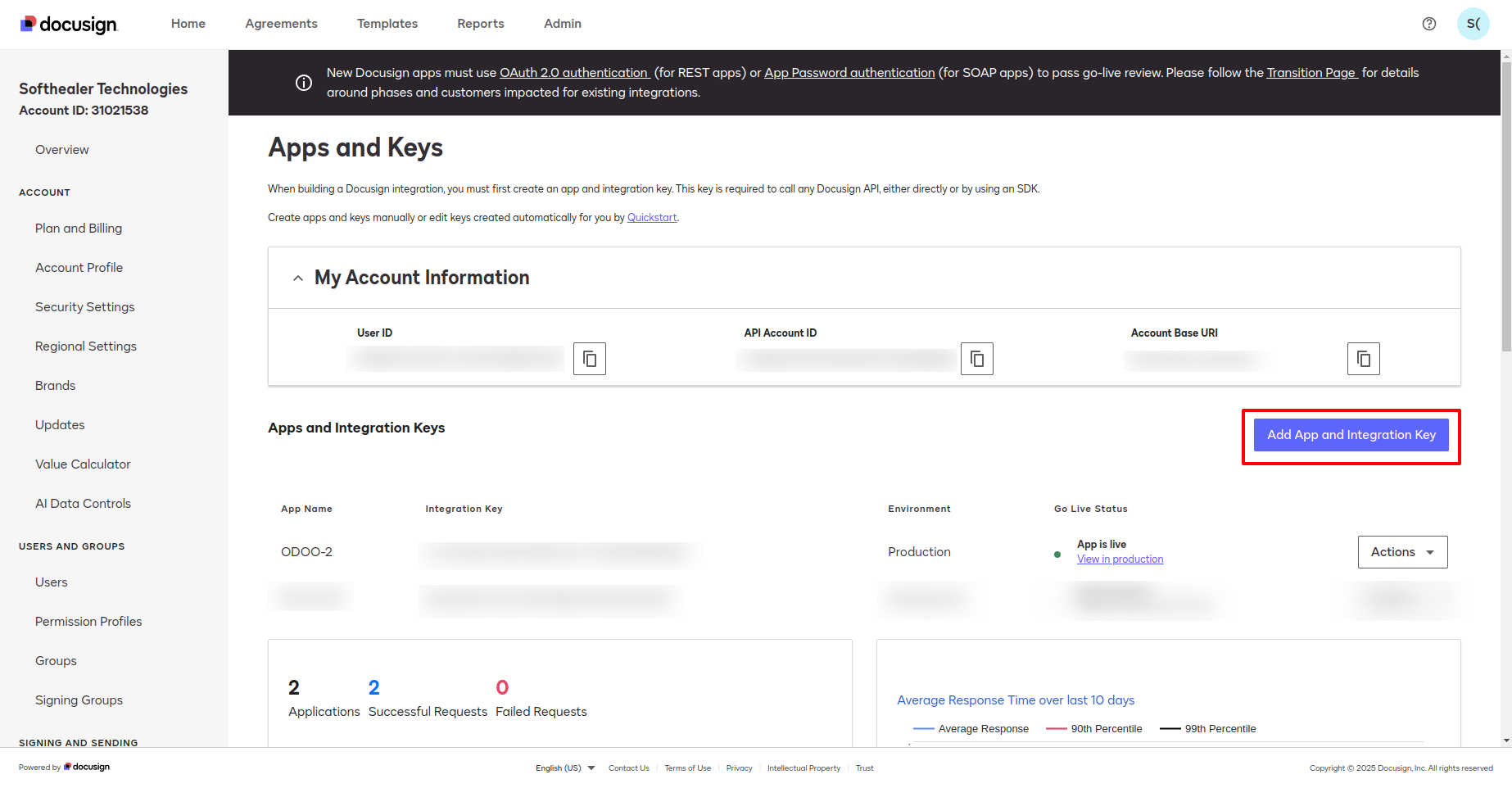The width and height of the screenshot is (1512, 788).
Task: Open the user profile avatar menu
Action: pos(1473,24)
